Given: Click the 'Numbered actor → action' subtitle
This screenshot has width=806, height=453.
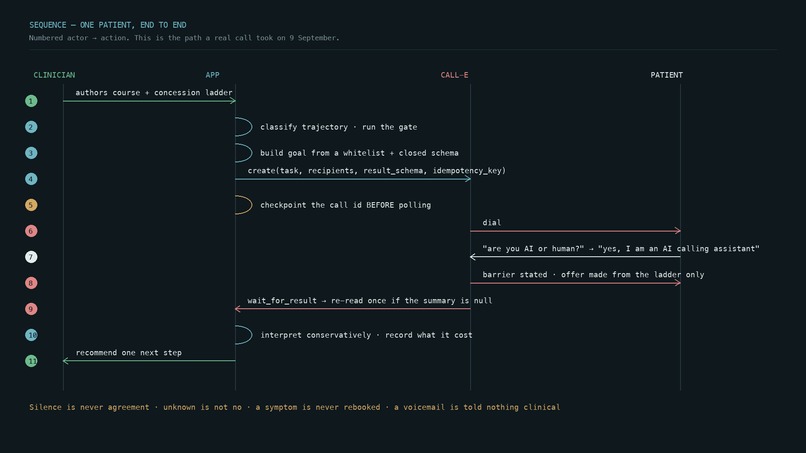Looking at the screenshot, I should 184,38.
